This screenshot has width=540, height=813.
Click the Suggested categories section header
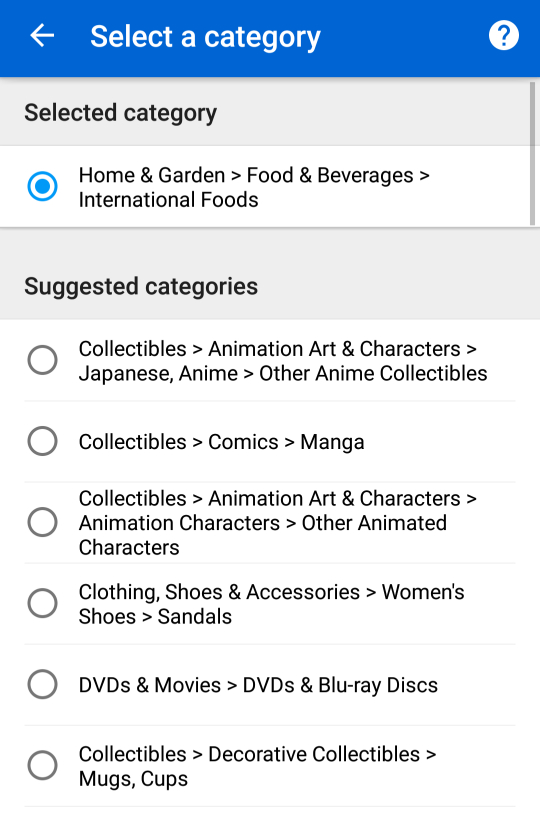click(x=141, y=286)
